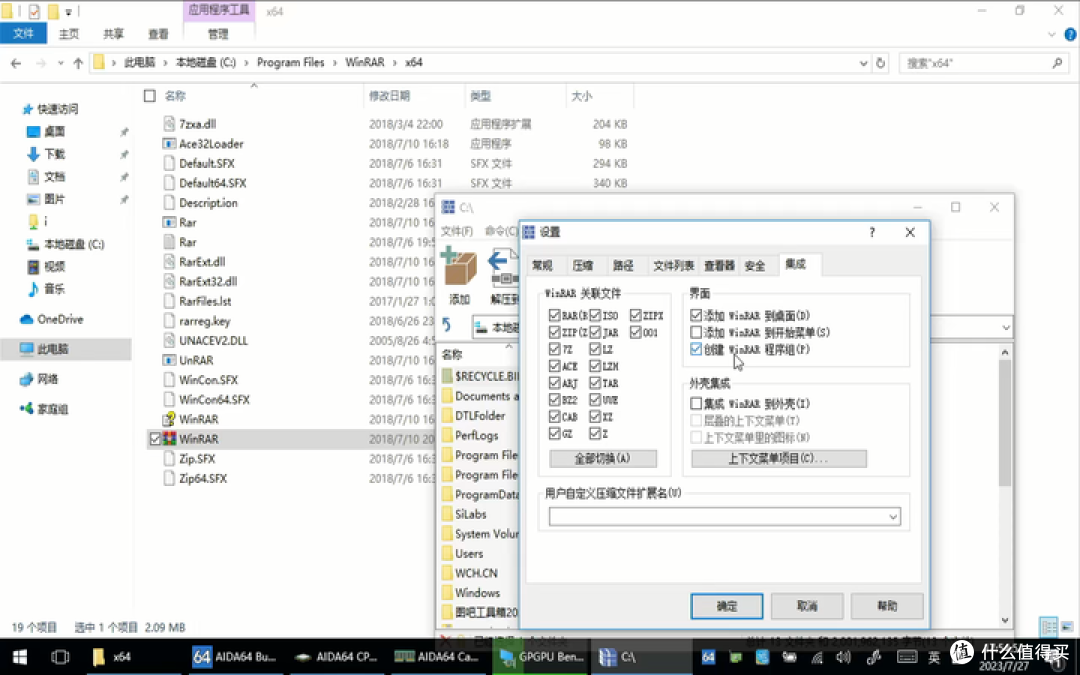Switch to AIDA64 Bu... taskbar item
Image resolution: width=1080 pixels, height=675 pixels.
[x=235, y=656]
